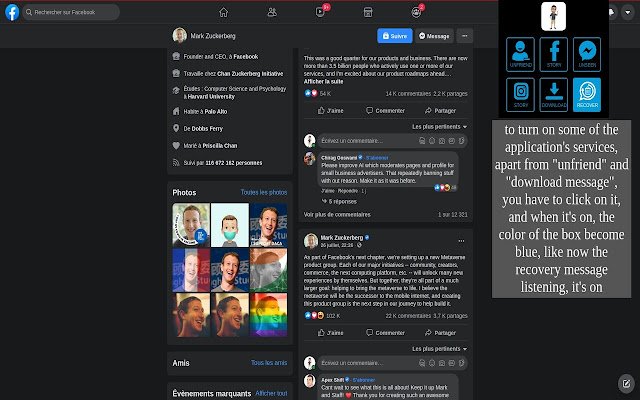640x400 pixels.
Task: Click the sticker icon in second comment field
Action: (461, 363)
